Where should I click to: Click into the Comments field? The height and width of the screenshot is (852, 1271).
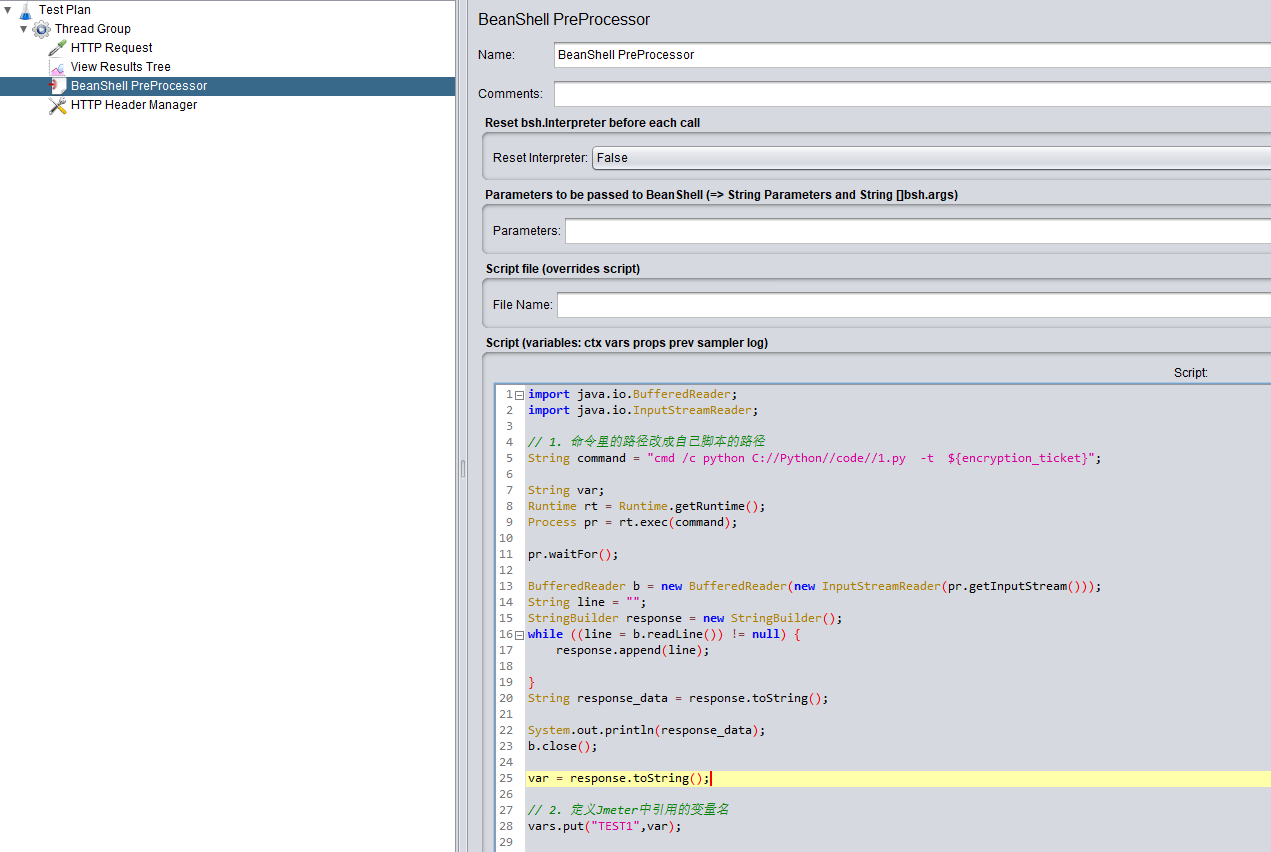click(x=912, y=94)
